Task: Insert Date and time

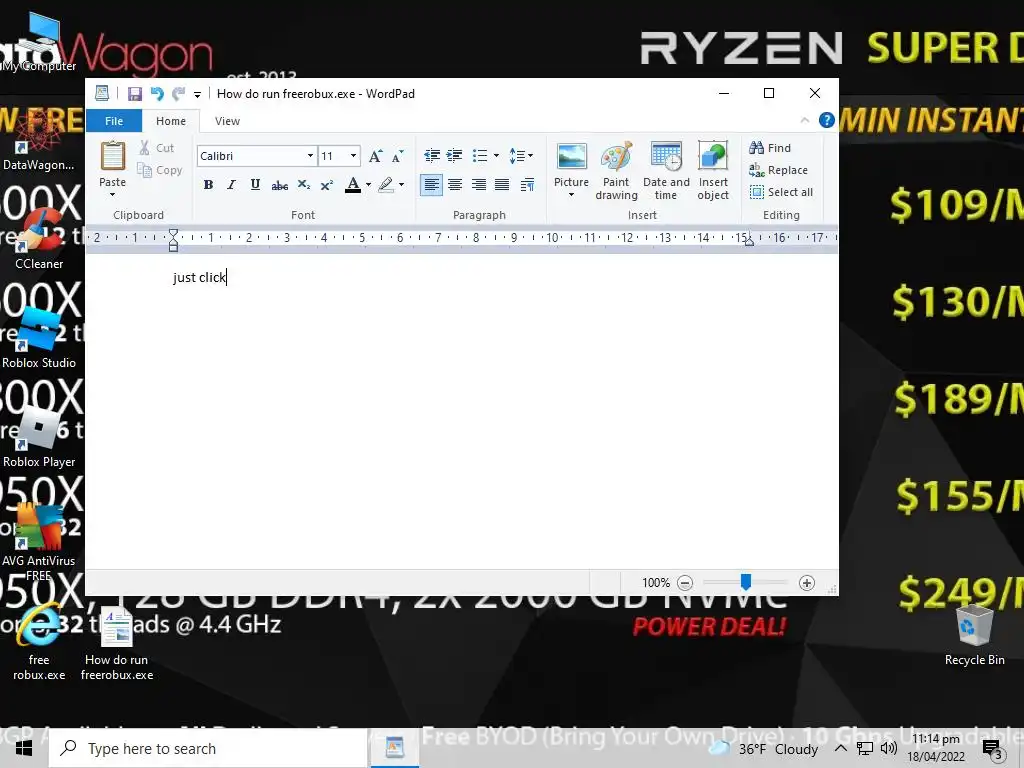Action: point(666,170)
